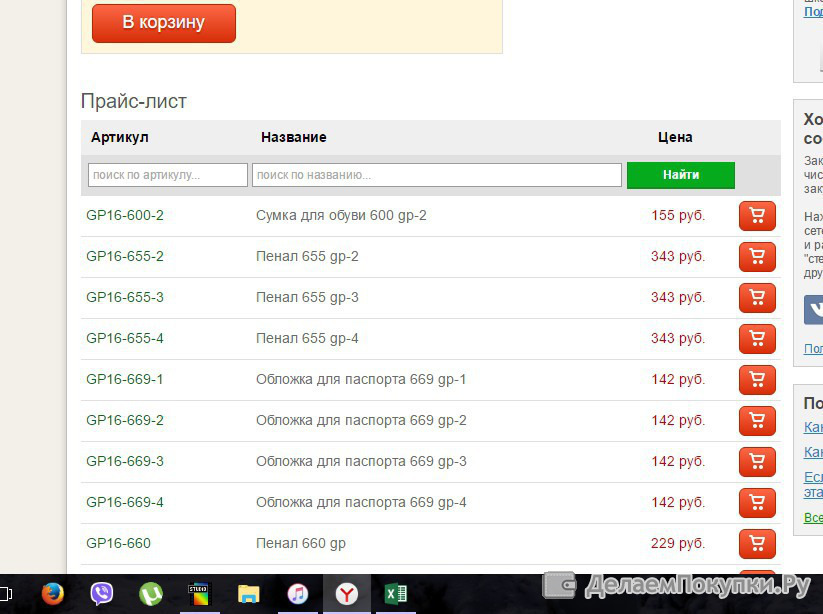Click the green 'Найти' search button
The width and height of the screenshot is (823, 614).
coord(680,175)
